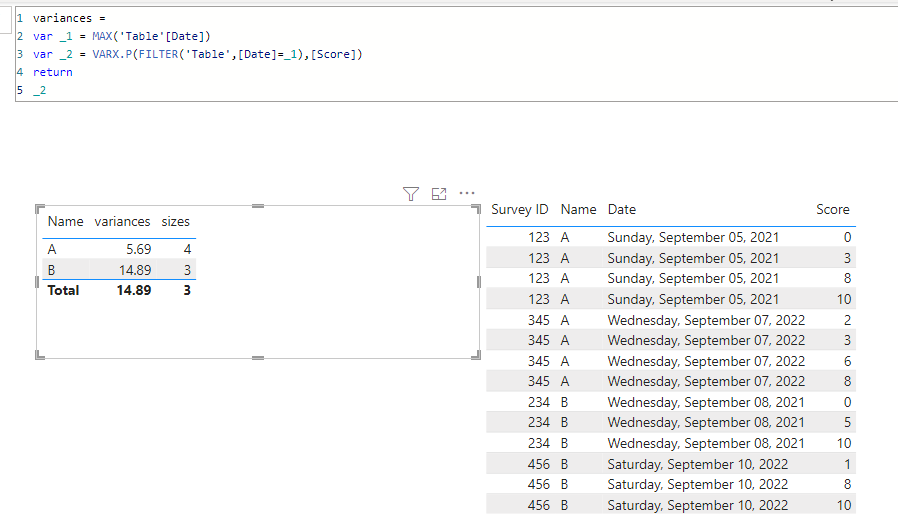
Task: Click the 'return' keyword line
Action: 53,72
